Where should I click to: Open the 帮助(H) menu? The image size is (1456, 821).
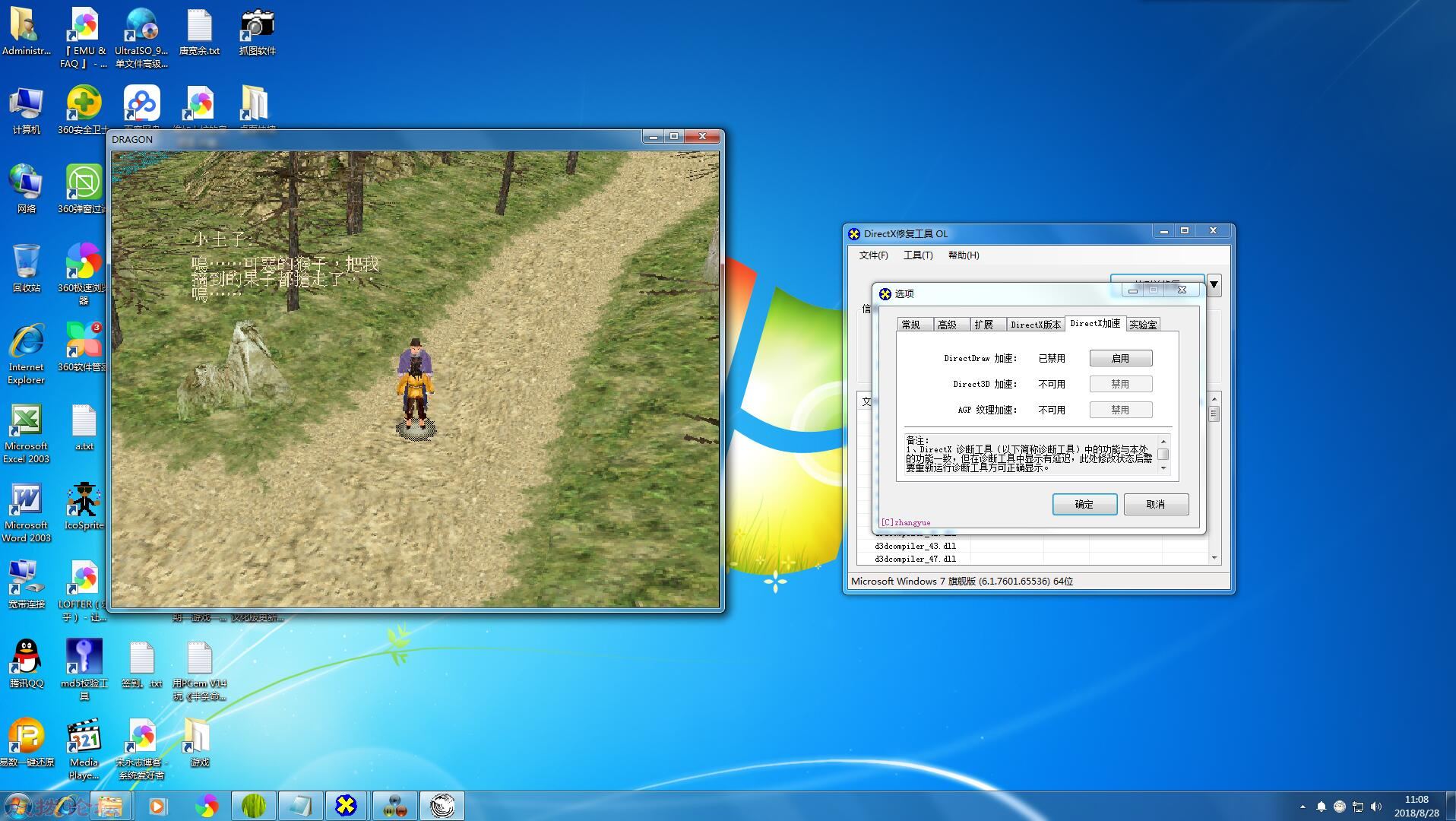coord(964,255)
